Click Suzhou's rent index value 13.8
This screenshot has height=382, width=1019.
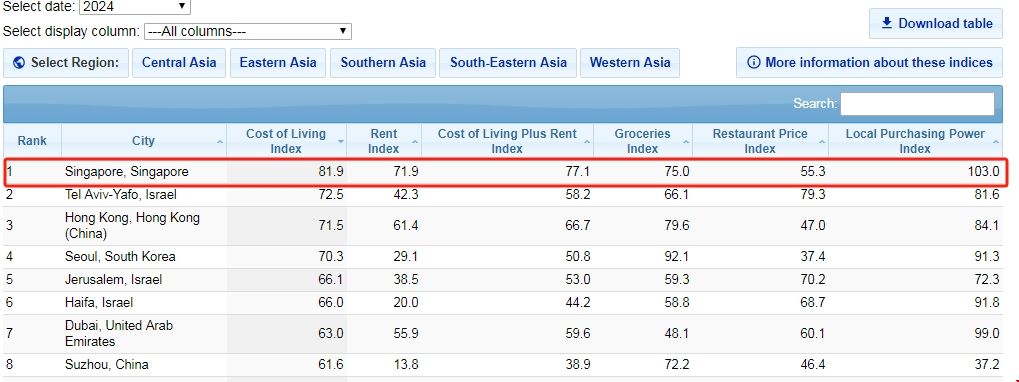point(406,364)
